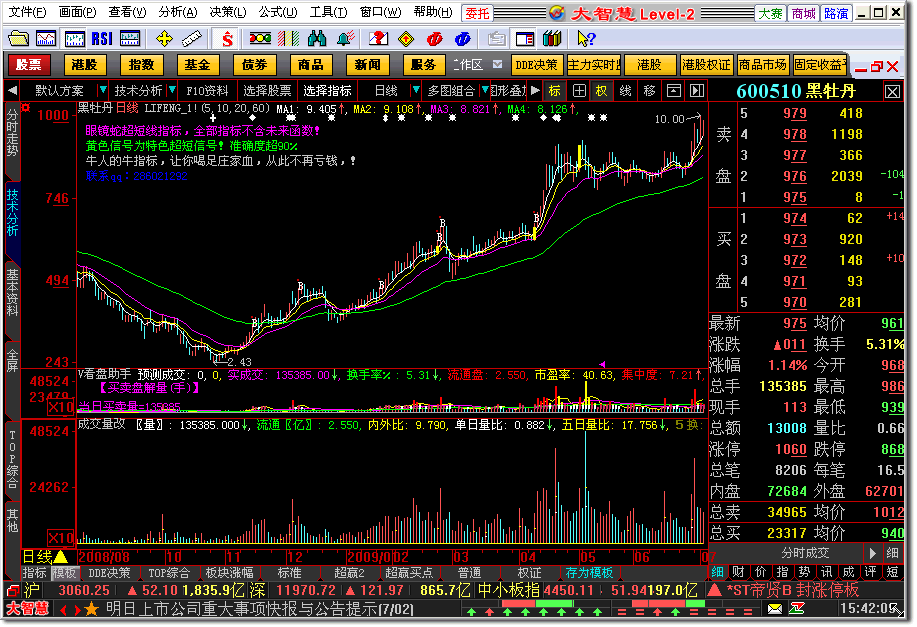The width and height of the screenshot is (917, 627).
Task: Click the blue circular info icon
Action: click(x=463, y=39)
